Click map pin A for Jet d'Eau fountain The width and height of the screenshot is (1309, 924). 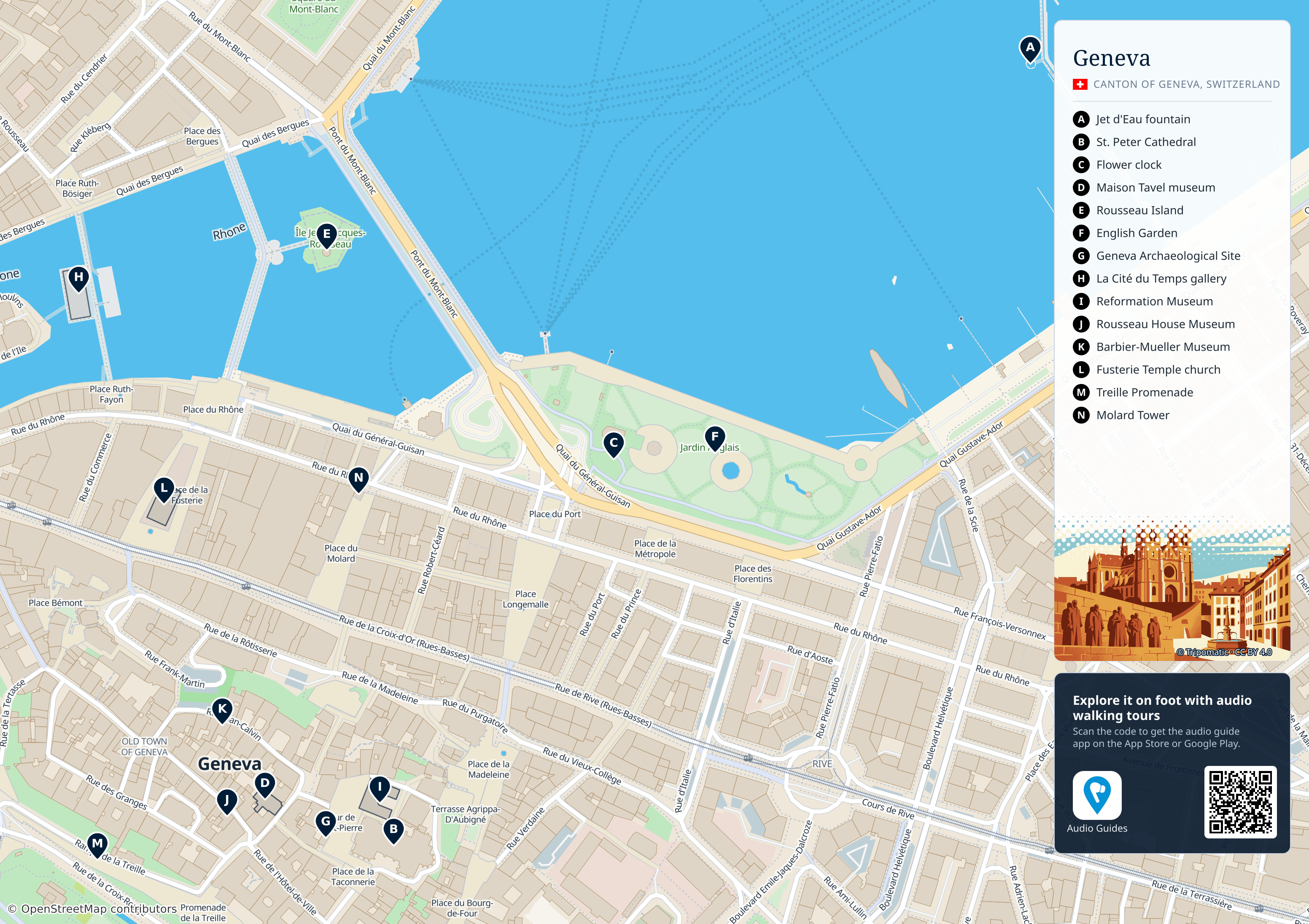tap(1030, 50)
